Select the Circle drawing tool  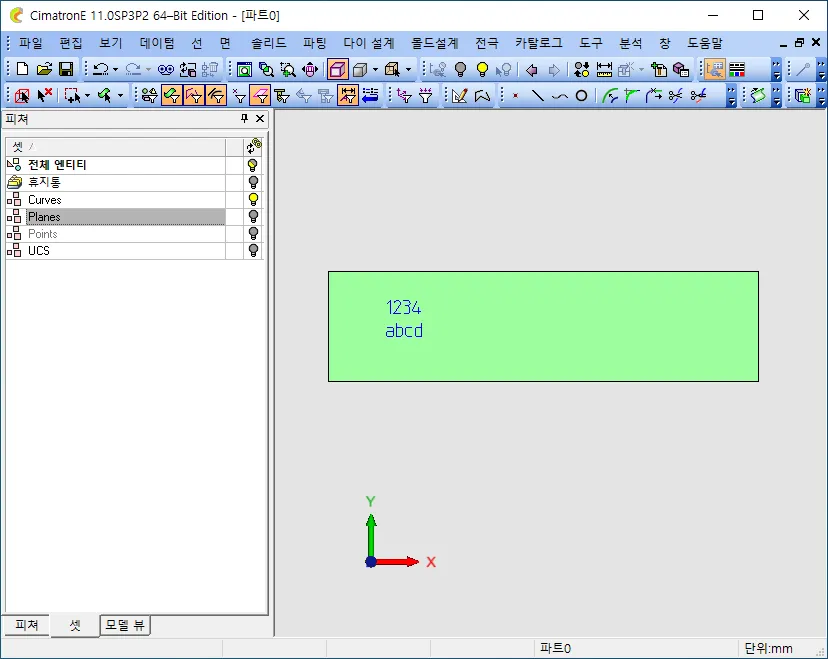click(x=581, y=96)
